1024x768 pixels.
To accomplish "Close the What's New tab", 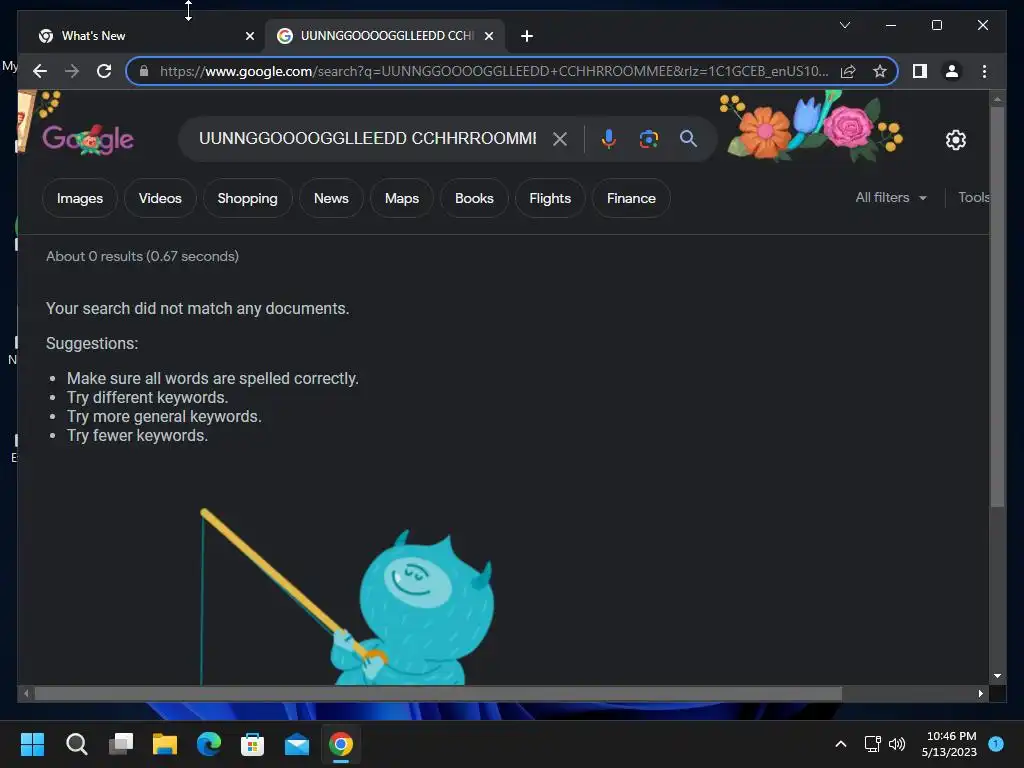I will coord(249,36).
